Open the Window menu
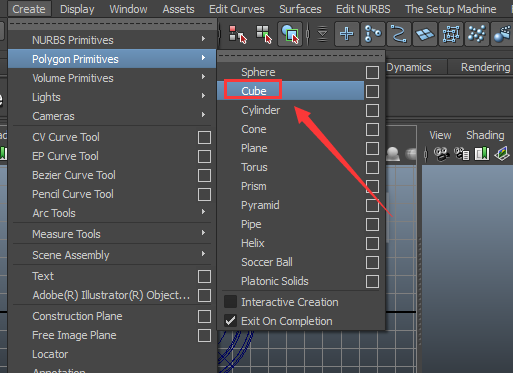Viewport: 513px width, 373px height. click(128, 9)
